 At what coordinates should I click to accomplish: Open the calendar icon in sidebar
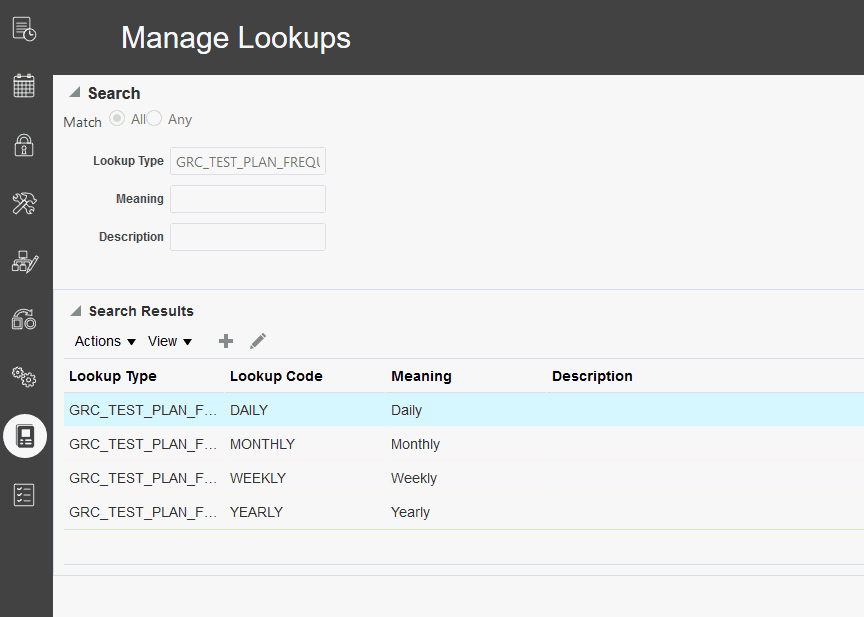[x=24, y=85]
